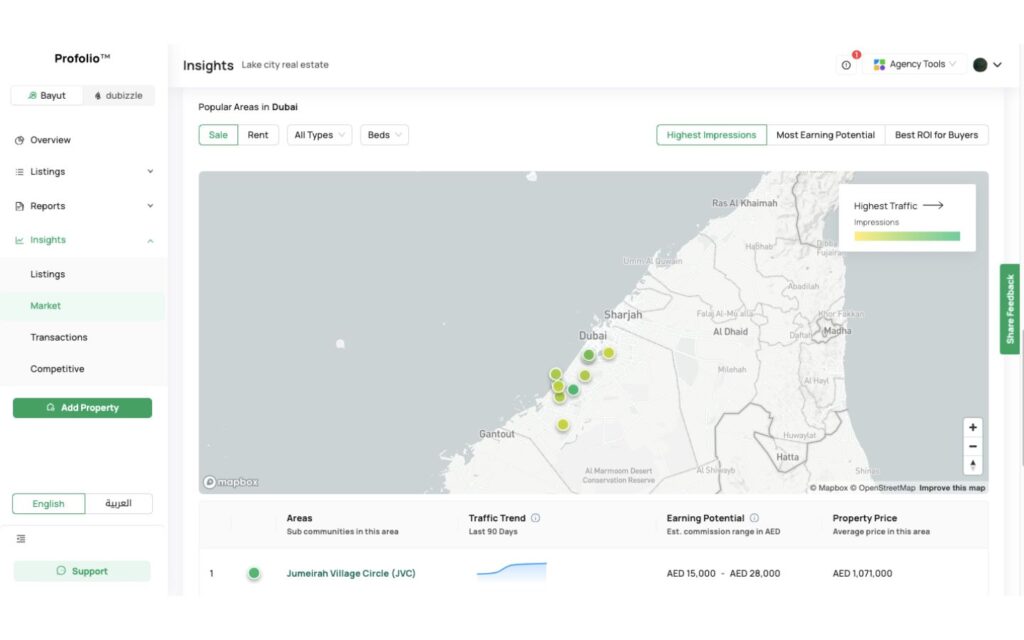Open the Share Feedback side tab
This screenshot has width=1024, height=640.
(x=1010, y=309)
